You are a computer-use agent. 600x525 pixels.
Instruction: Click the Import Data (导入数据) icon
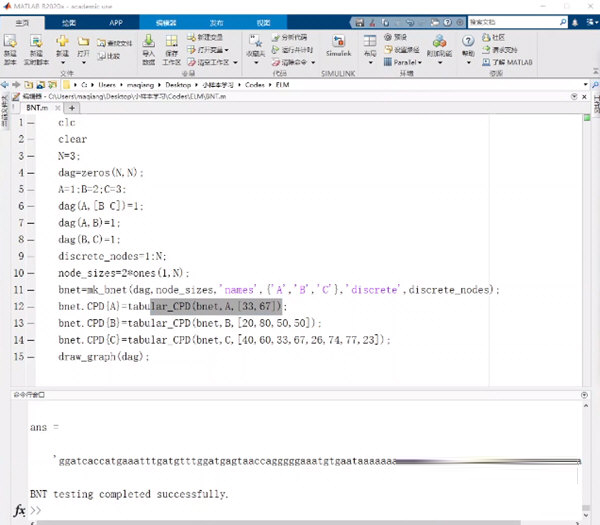click(148, 46)
